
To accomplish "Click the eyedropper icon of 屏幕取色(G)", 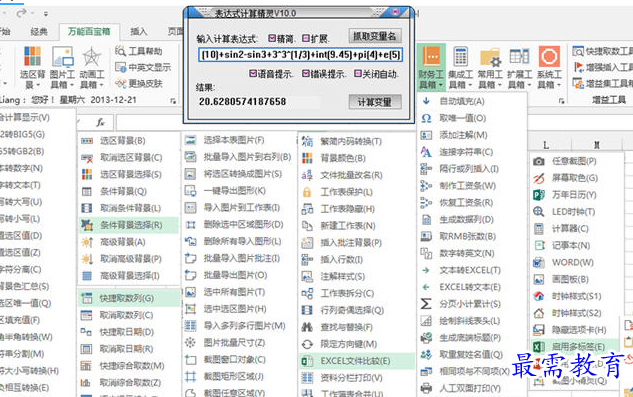I will (x=539, y=178).
